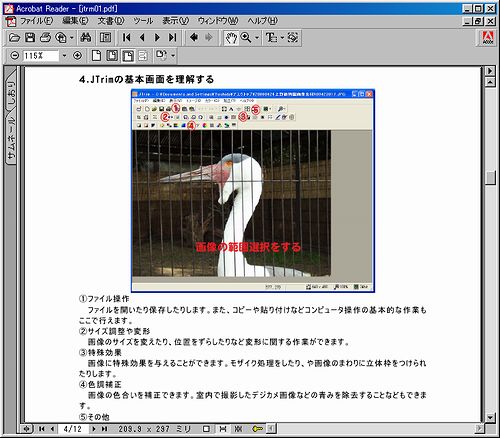Switch to Fit in Window view
The image size is (500, 438).
coord(112,55)
